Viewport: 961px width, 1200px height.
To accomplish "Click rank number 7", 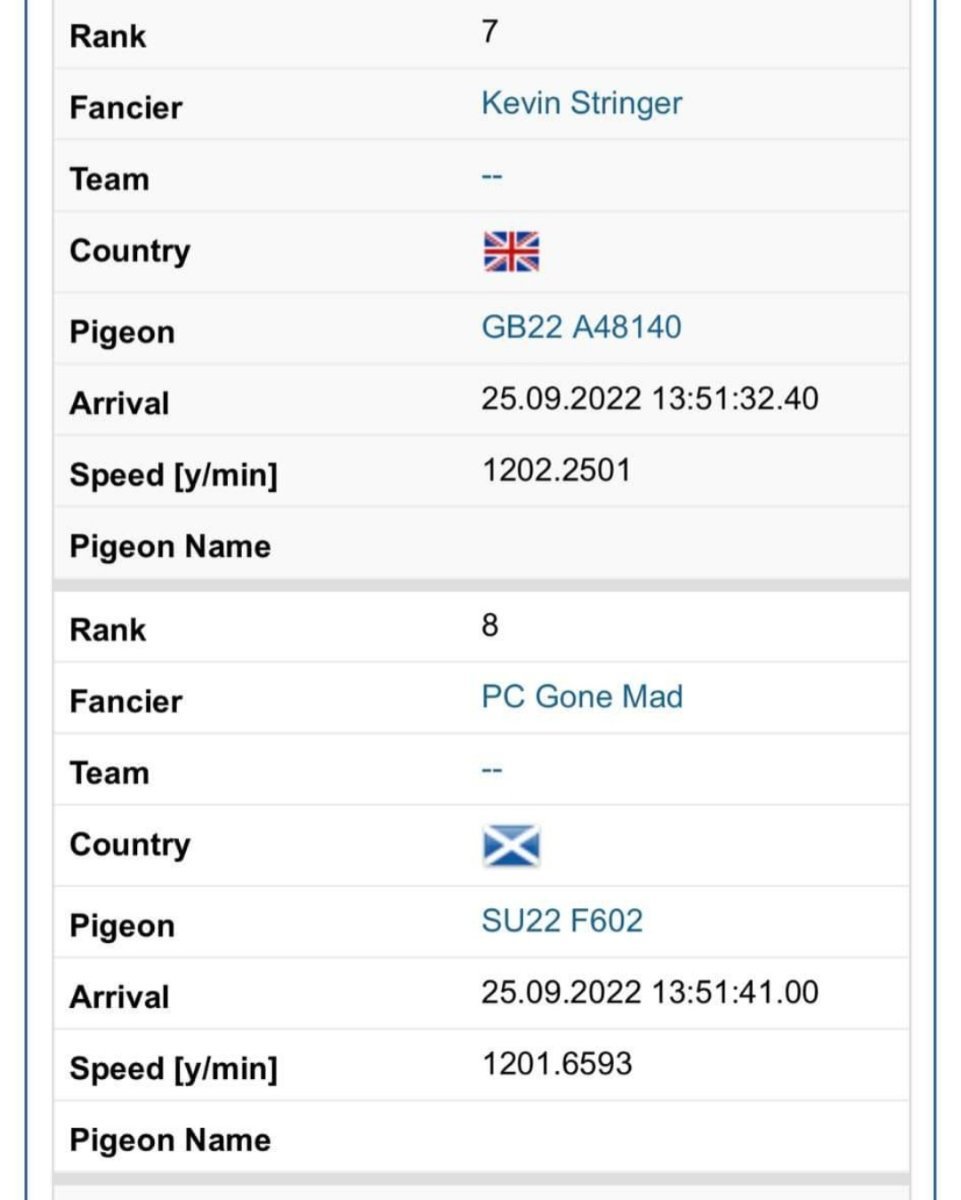I will (x=489, y=32).
